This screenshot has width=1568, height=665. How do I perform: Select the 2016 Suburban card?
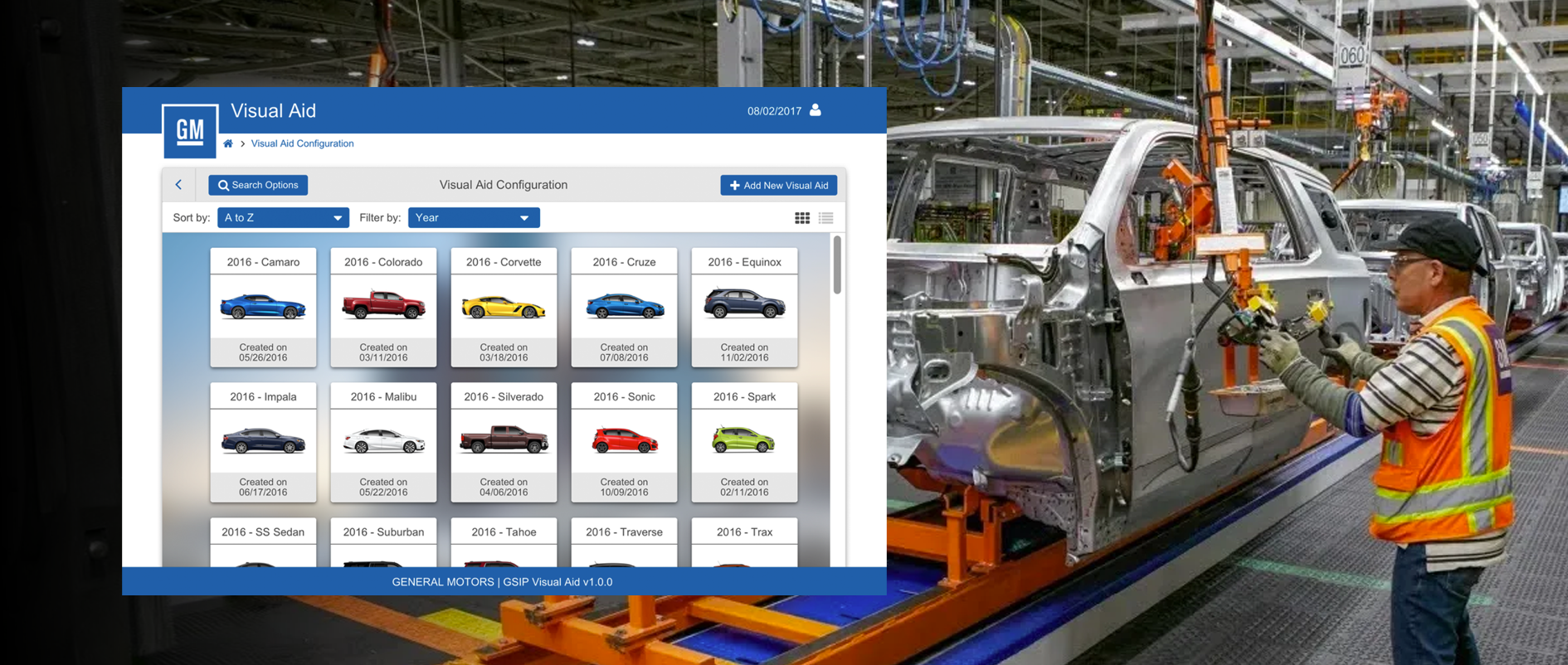[x=383, y=542]
